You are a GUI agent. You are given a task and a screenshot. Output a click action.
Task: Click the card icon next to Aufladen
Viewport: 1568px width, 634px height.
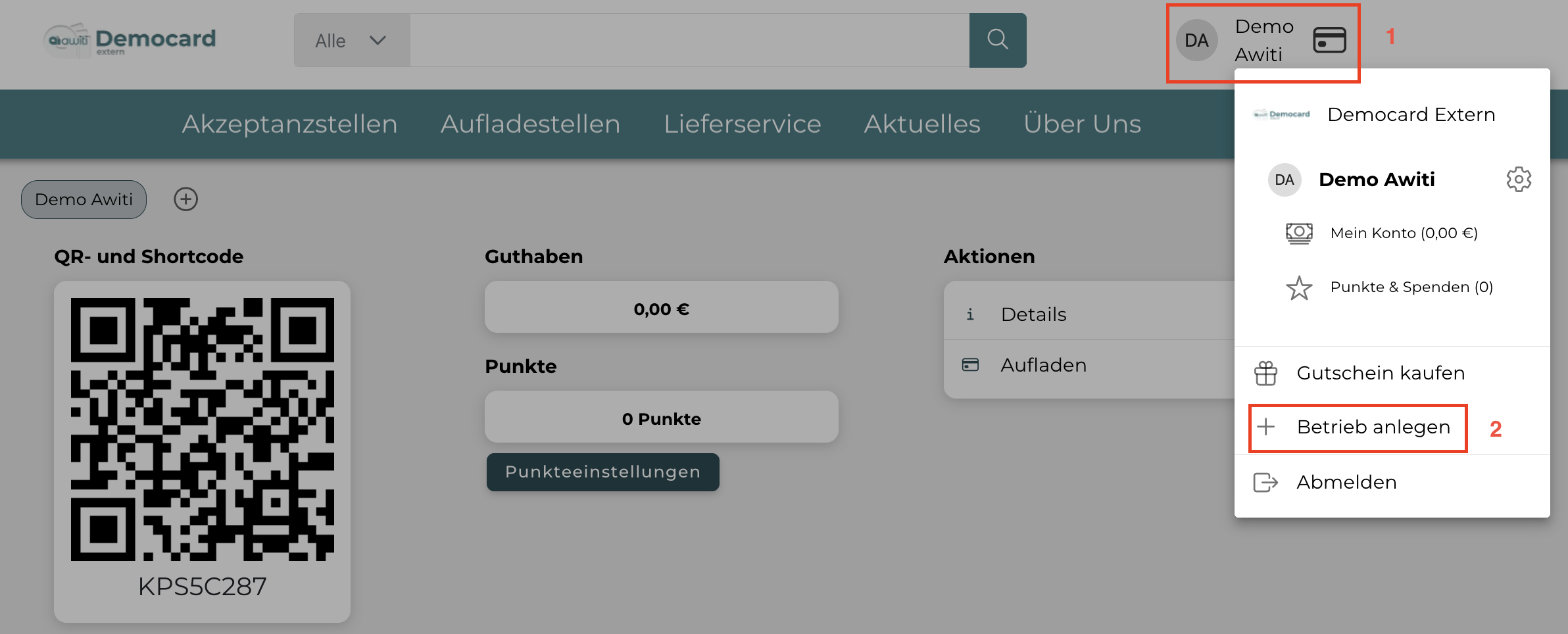(x=970, y=365)
